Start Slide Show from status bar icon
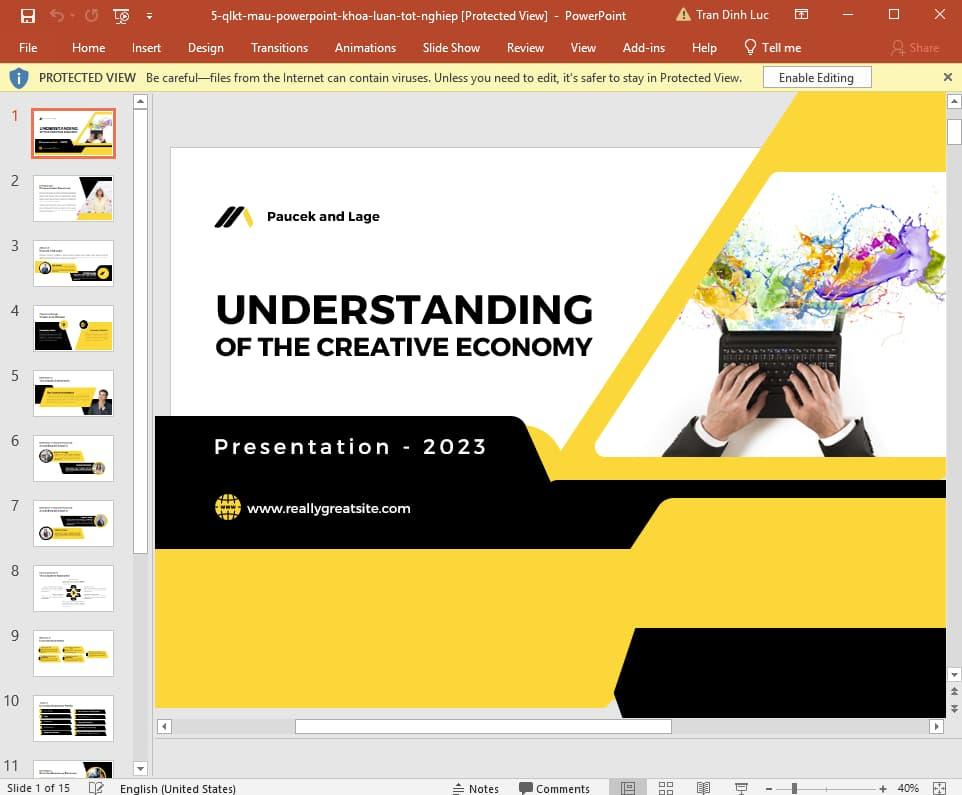 (741, 788)
